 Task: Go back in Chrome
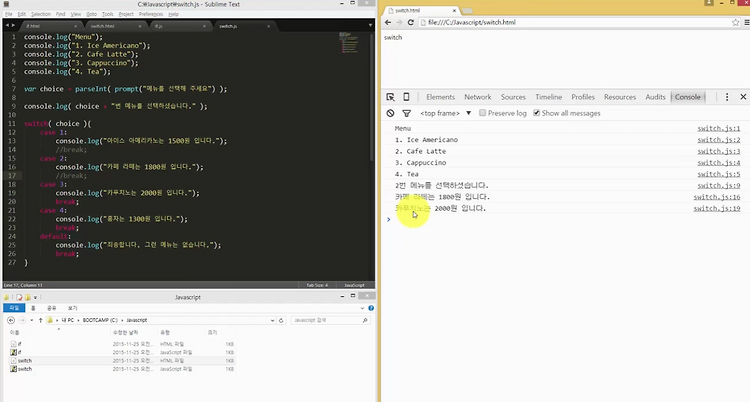pos(388,22)
